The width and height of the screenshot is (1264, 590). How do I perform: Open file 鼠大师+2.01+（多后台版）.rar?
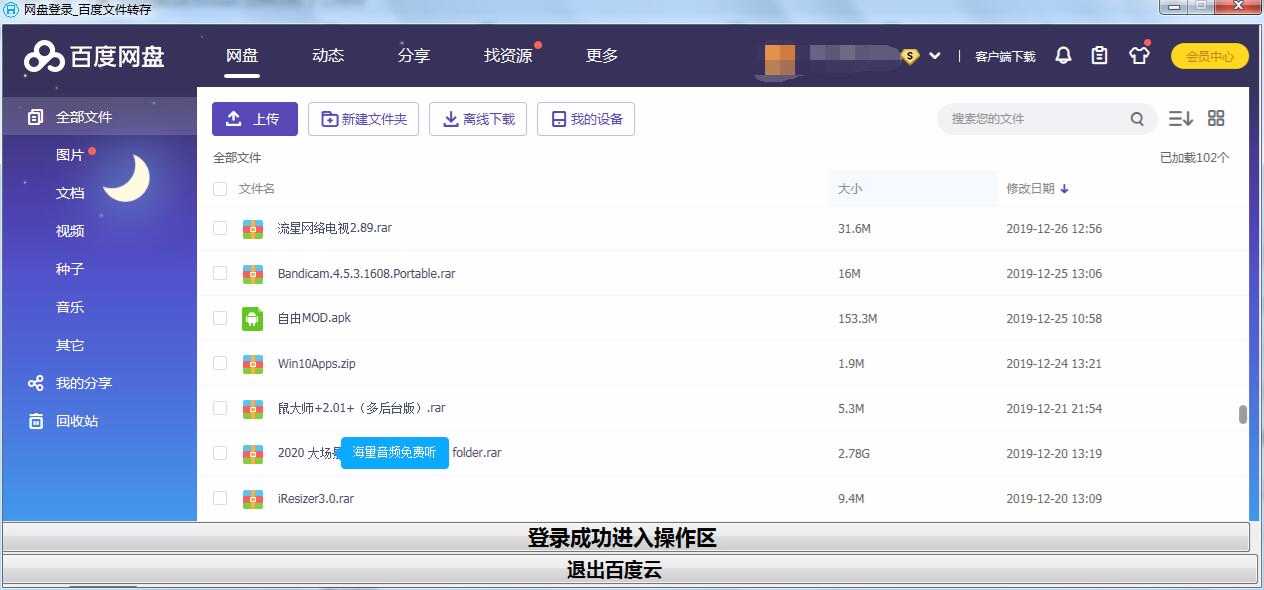click(361, 408)
